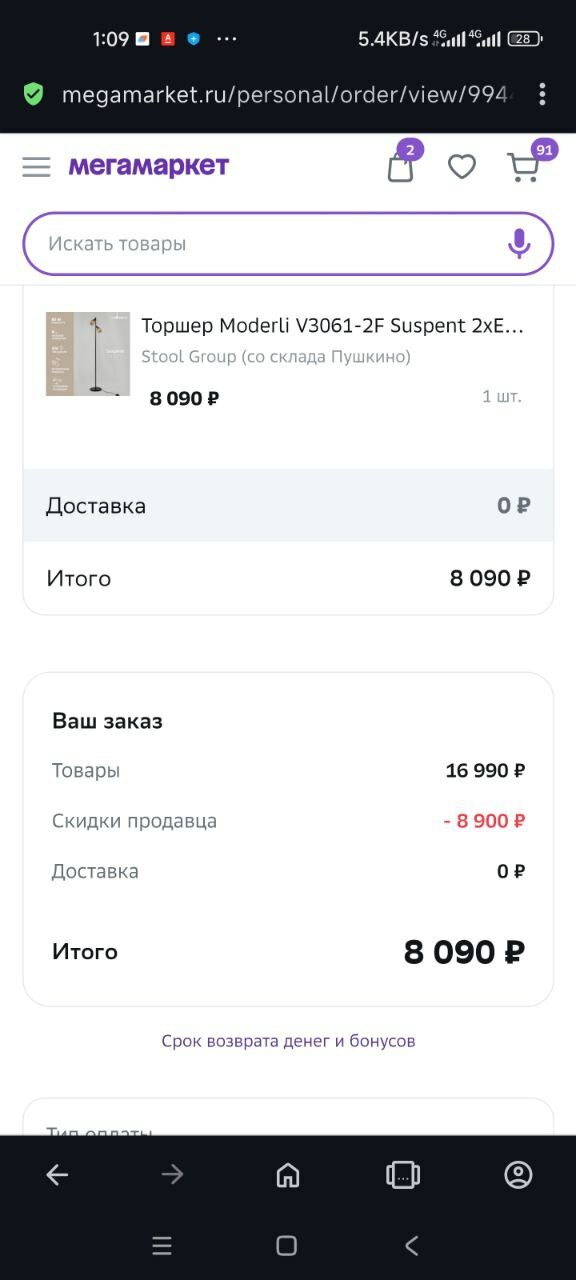
Task: Navigate forward with the browser forward arrow
Action: click(172, 1175)
